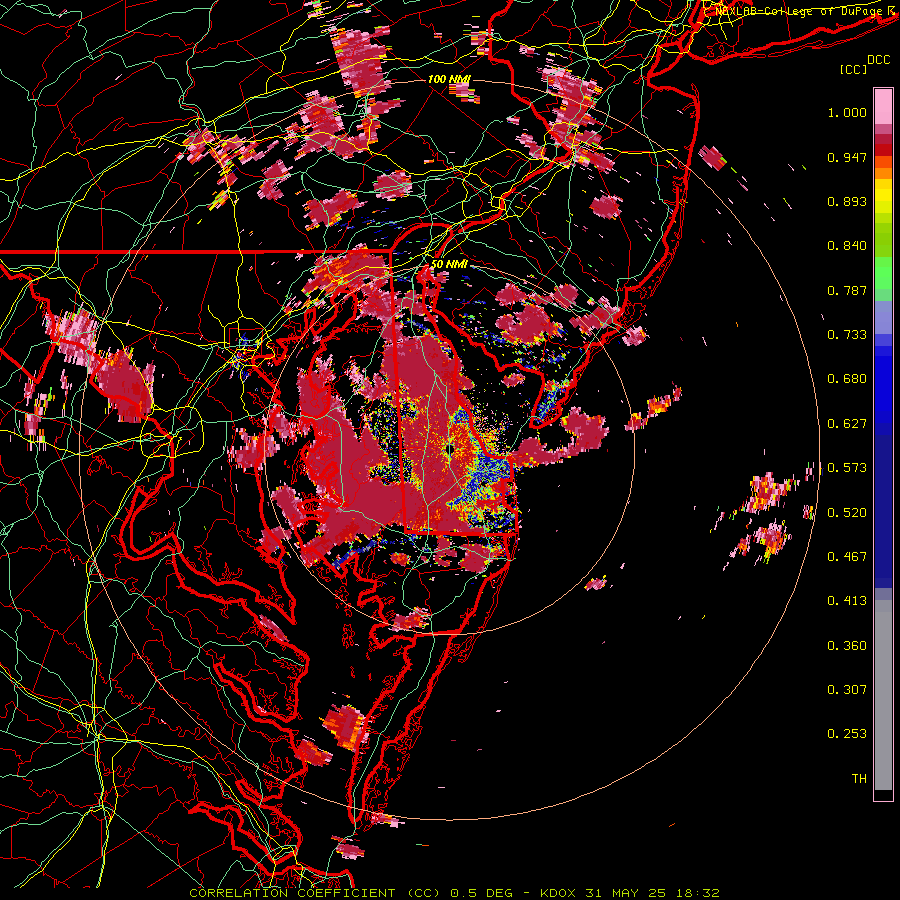Select the 0.680 scale value
The height and width of the screenshot is (900, 900).
[x=847, y=379]
